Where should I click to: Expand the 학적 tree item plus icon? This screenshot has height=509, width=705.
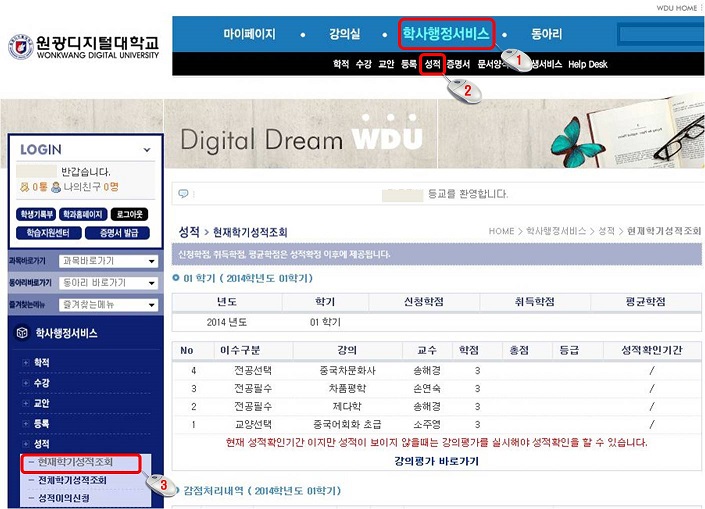pyautogui.click(x=26, y=363)
